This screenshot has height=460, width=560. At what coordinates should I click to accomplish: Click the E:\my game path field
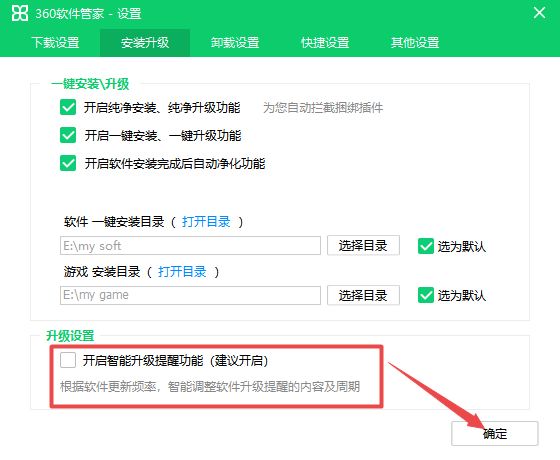tap(190, 295)
